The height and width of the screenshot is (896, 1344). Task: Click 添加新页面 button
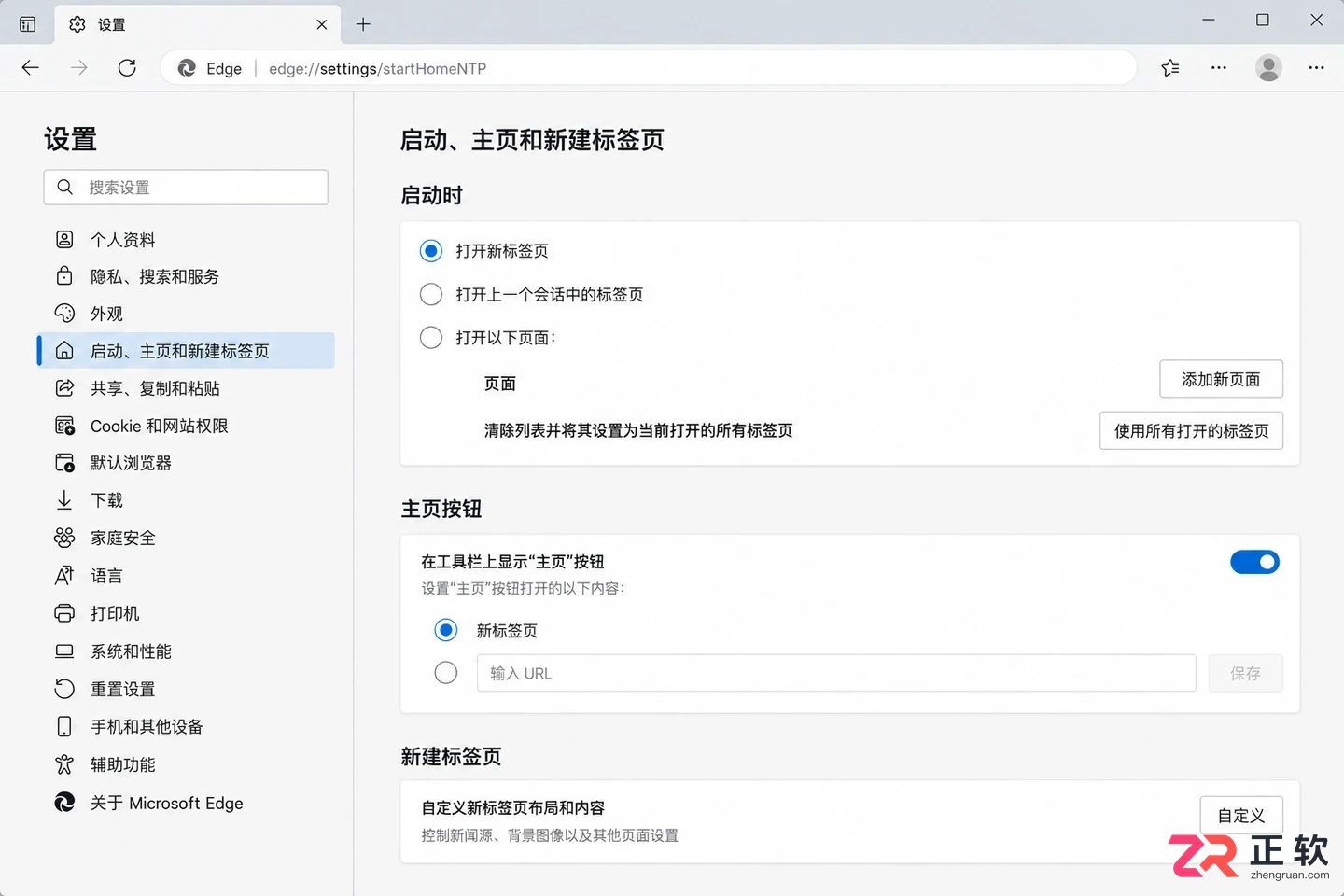1221,379
